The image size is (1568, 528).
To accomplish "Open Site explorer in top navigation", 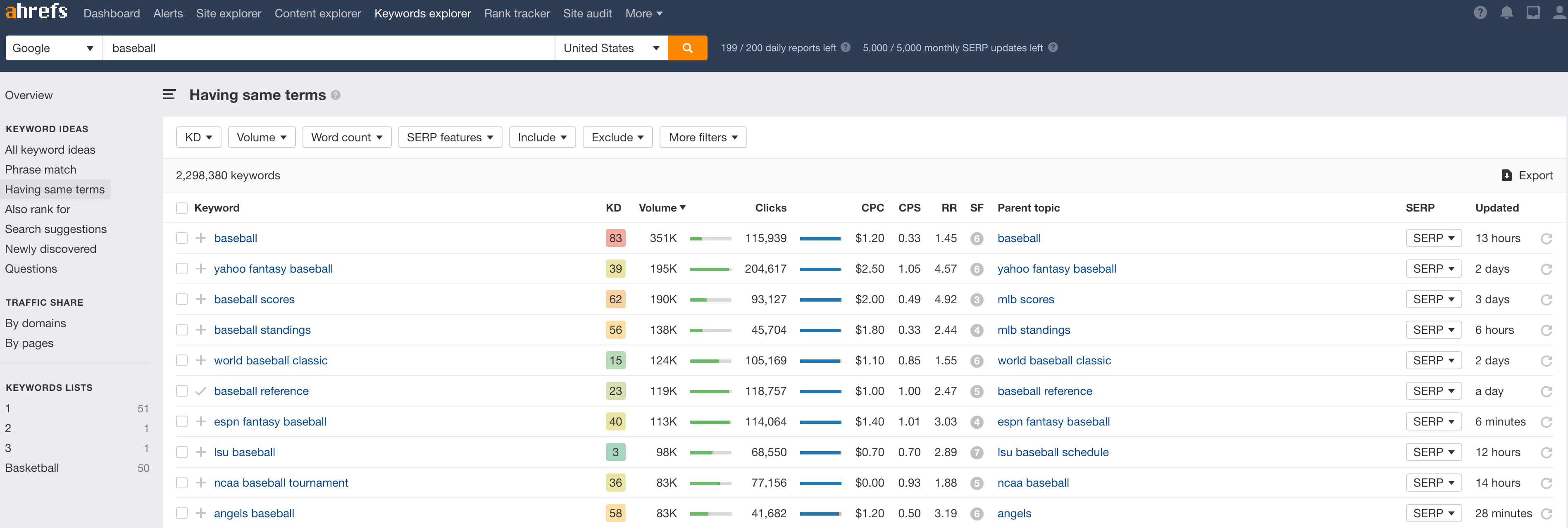I will (228, 13).
